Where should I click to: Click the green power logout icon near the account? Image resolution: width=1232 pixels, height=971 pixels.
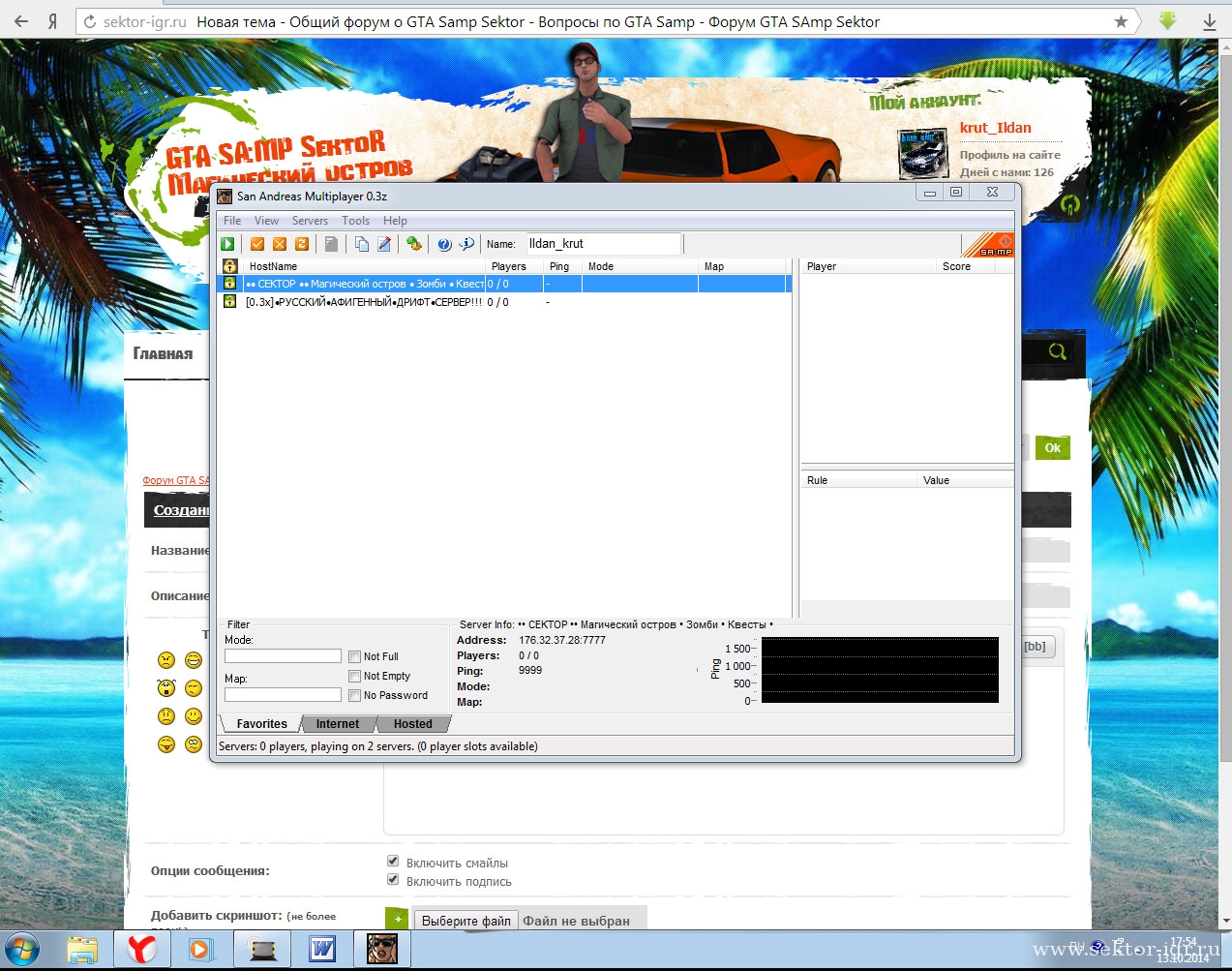(x=1070, y=204)
